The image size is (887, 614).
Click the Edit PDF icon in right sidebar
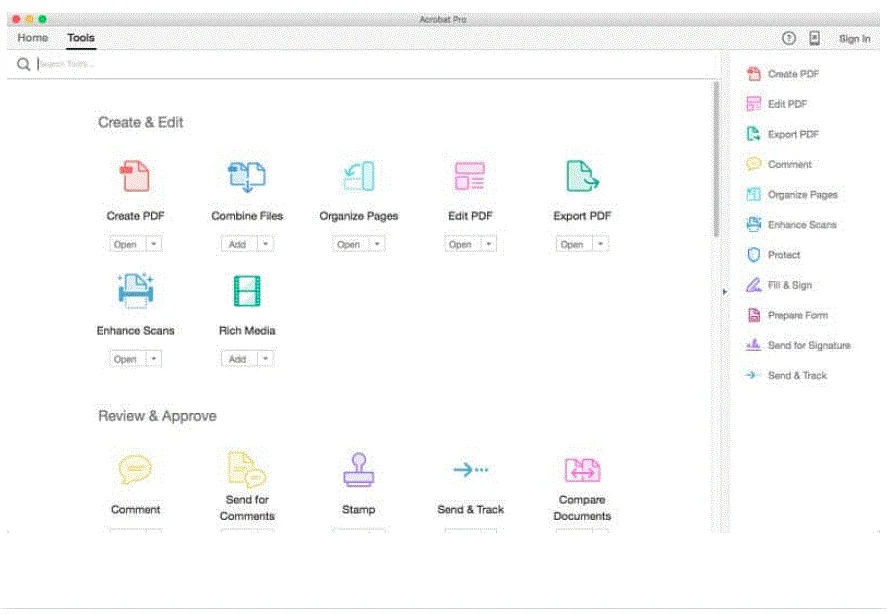point(753,104)
